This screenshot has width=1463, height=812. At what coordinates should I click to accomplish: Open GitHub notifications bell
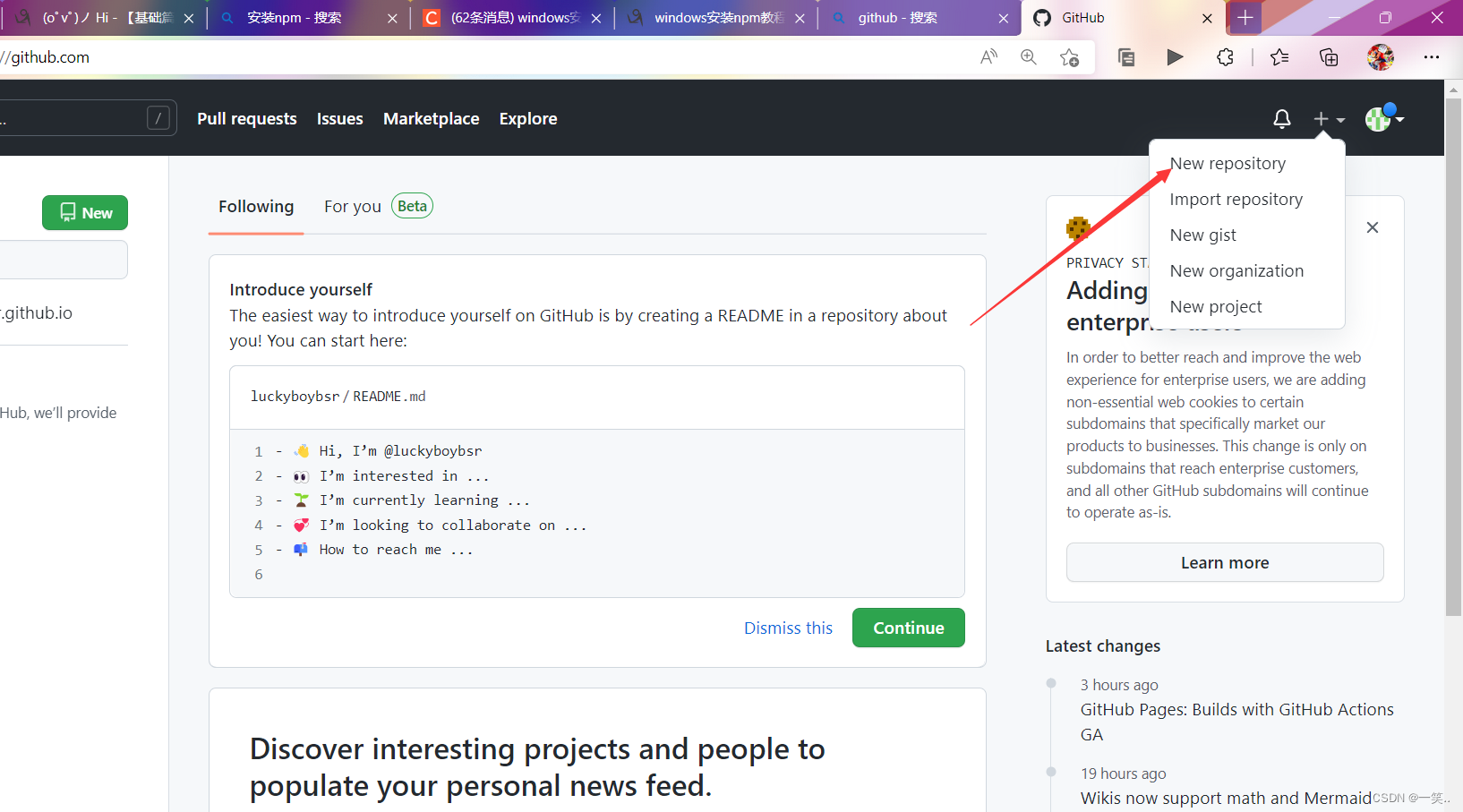point(1282,119)
